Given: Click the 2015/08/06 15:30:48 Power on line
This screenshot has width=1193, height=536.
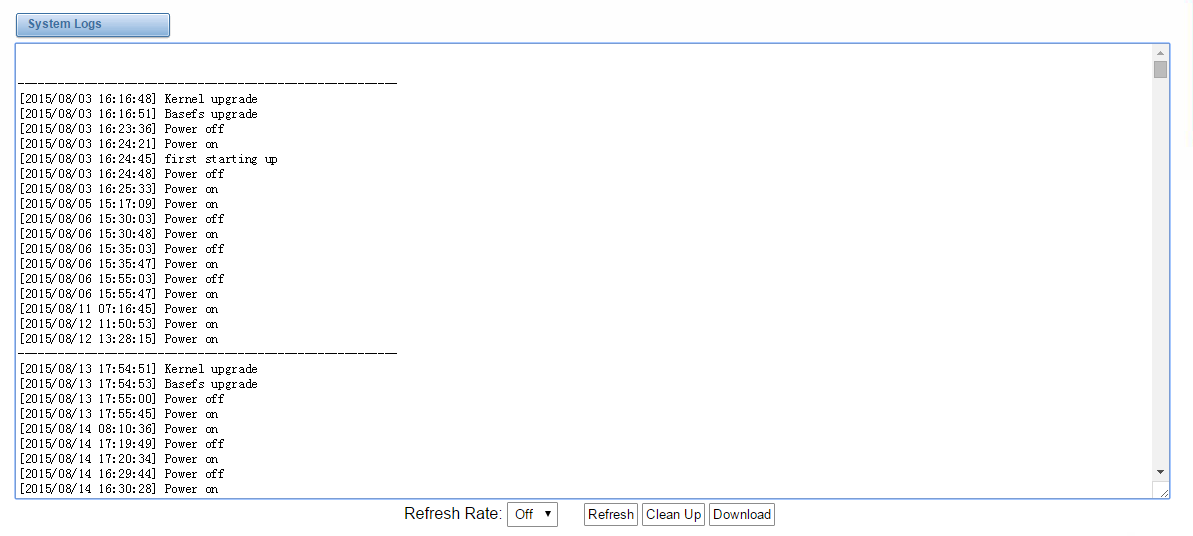Looking at the screenshot, I should coord(119,234).
